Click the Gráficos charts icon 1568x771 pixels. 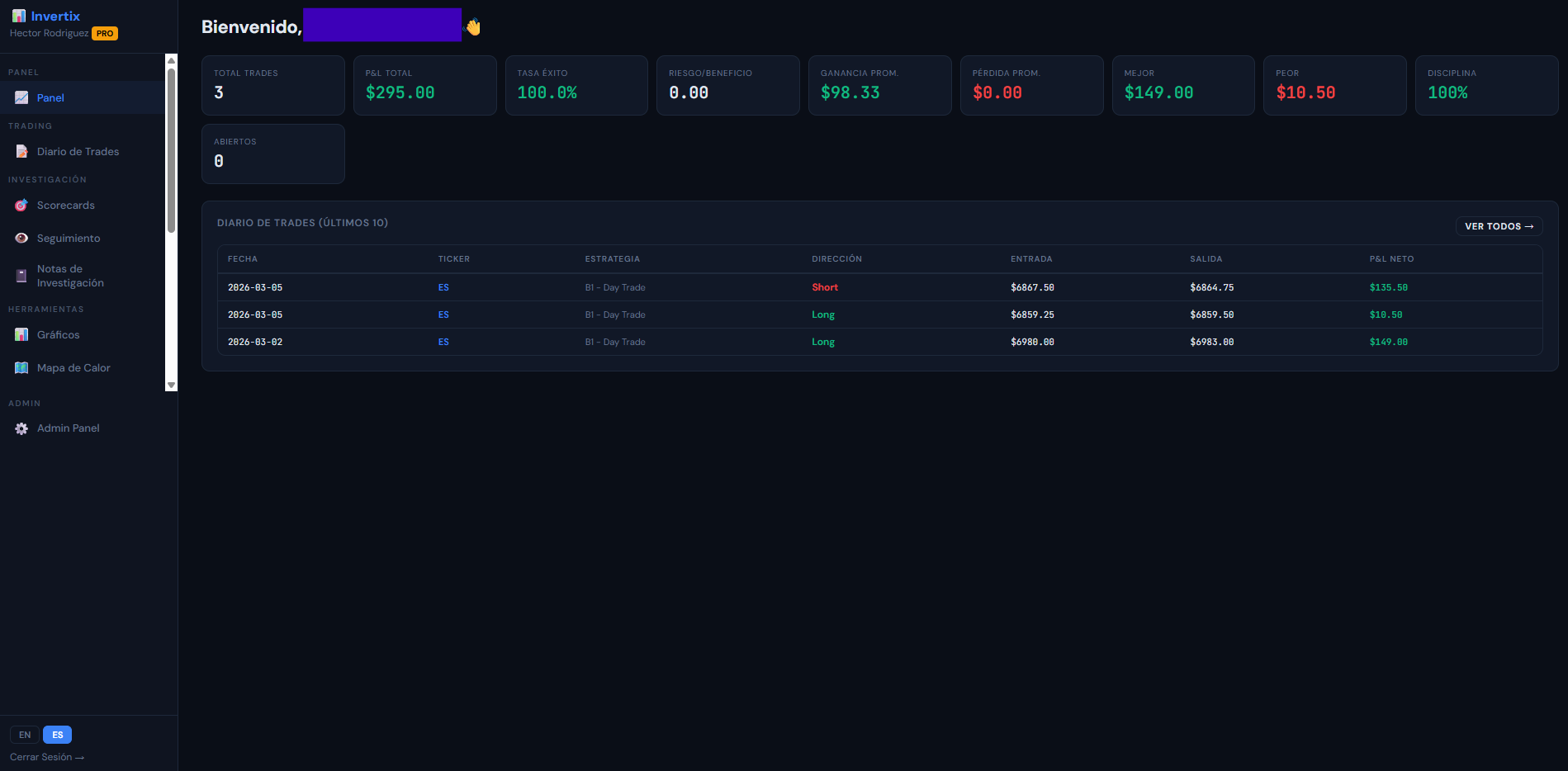coord(21,334)
